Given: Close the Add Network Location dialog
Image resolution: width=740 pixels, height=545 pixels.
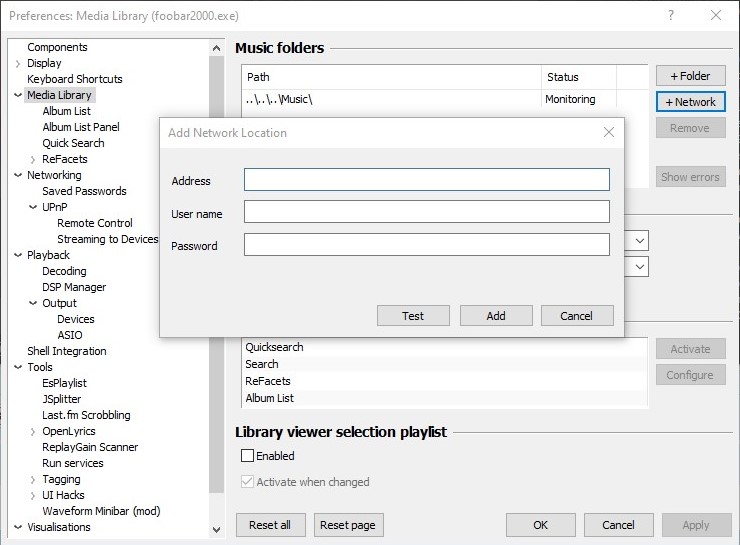Looking at the screenshot, I should coord(608,132).
